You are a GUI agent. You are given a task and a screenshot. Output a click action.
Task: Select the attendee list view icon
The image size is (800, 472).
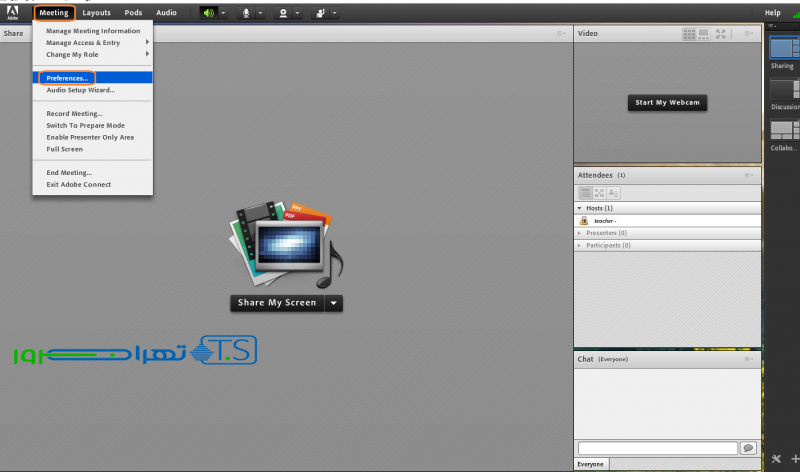click(586, 192)
